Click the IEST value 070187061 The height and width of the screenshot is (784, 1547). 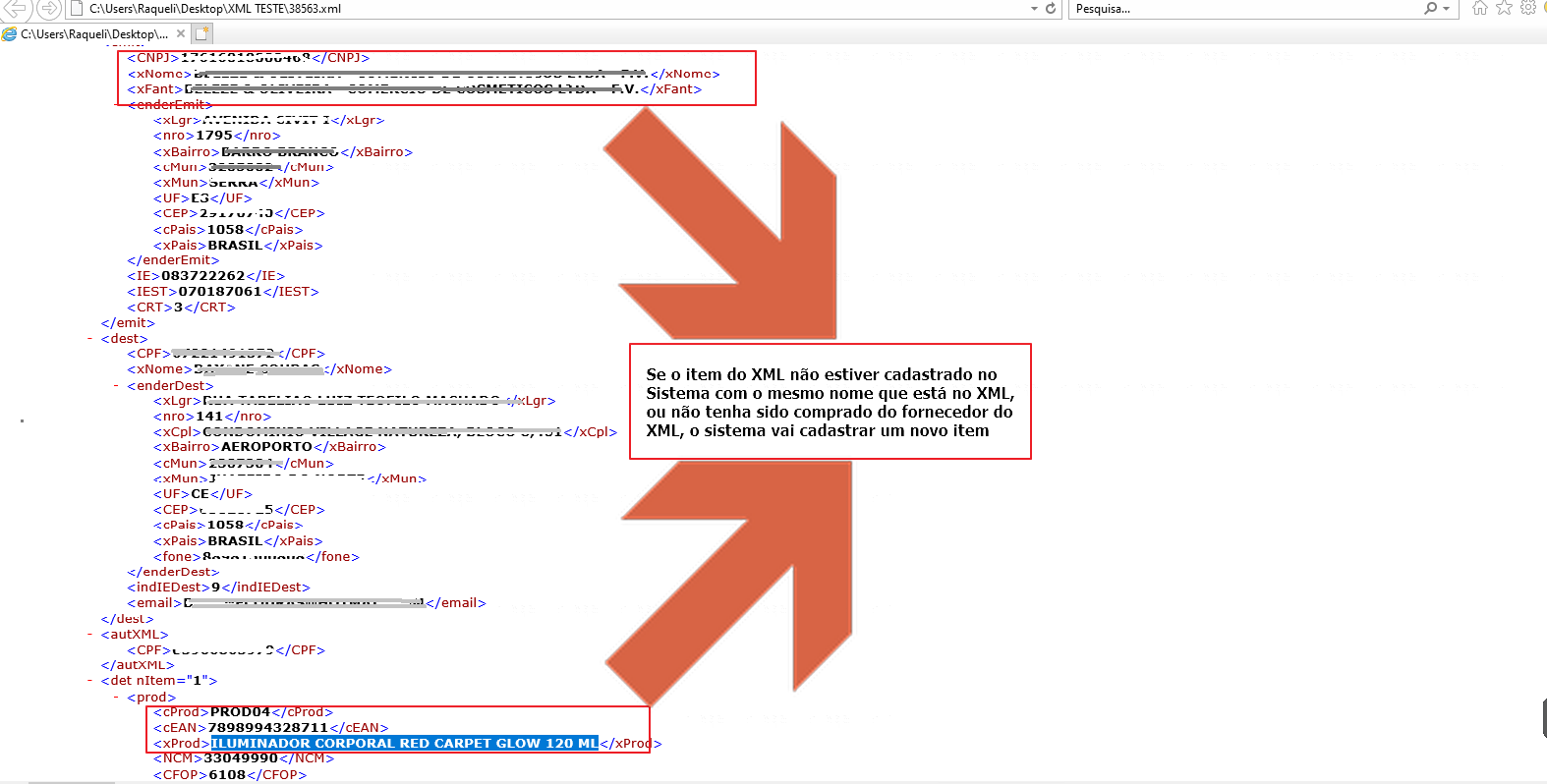[220, 292]
